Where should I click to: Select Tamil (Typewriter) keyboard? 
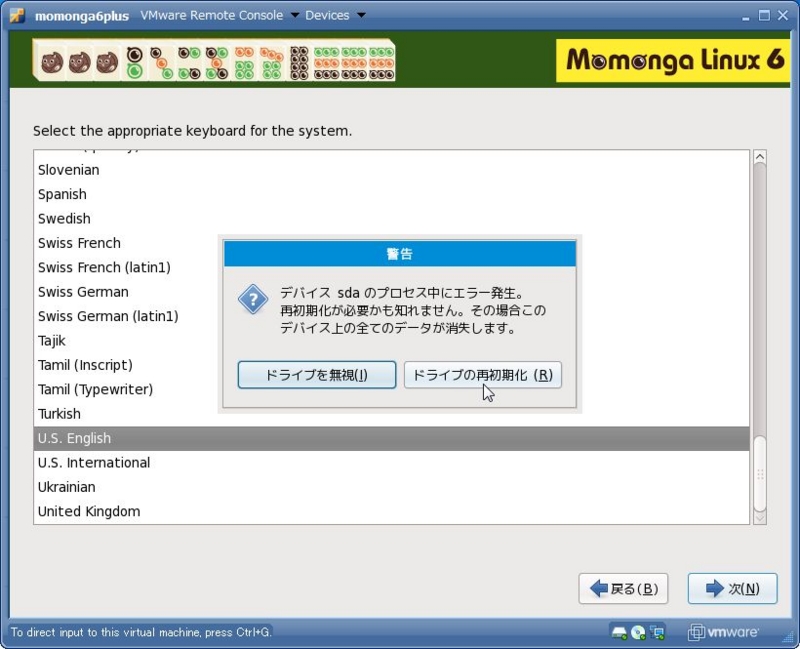click(x=126, y=390)
